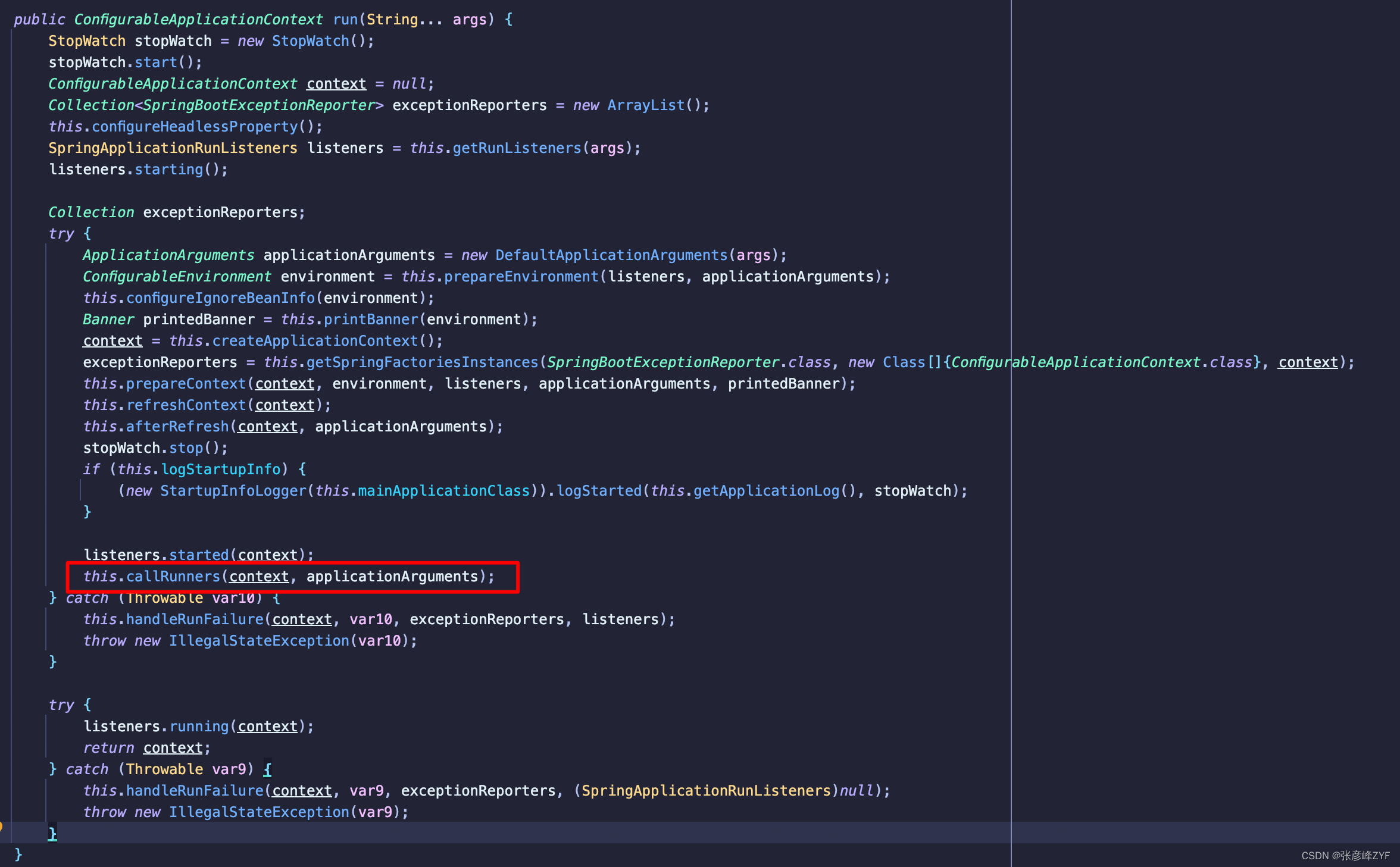Click 'printBanner' method call

(371, 320)
